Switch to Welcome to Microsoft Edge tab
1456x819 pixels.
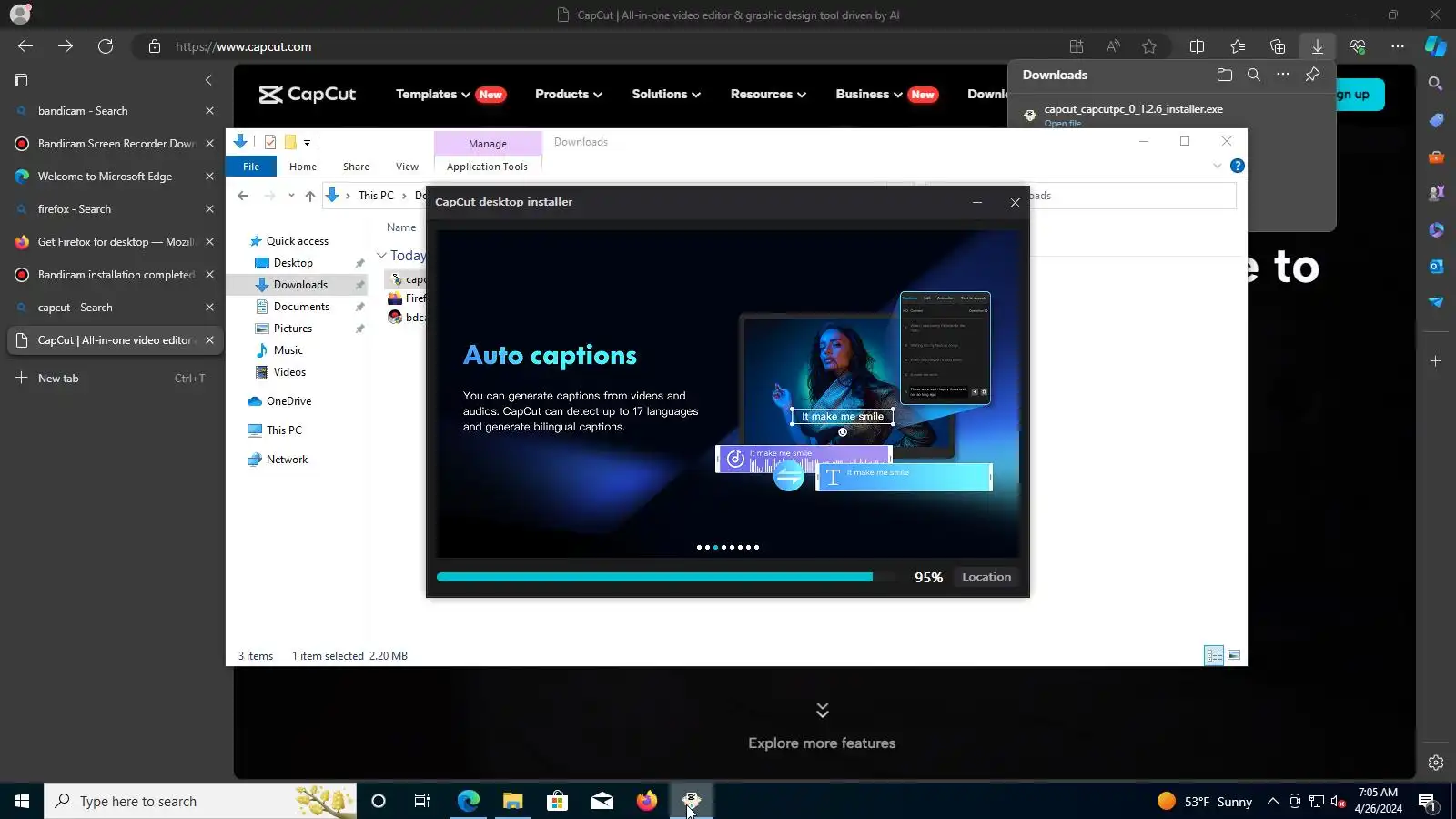(115, 177)
